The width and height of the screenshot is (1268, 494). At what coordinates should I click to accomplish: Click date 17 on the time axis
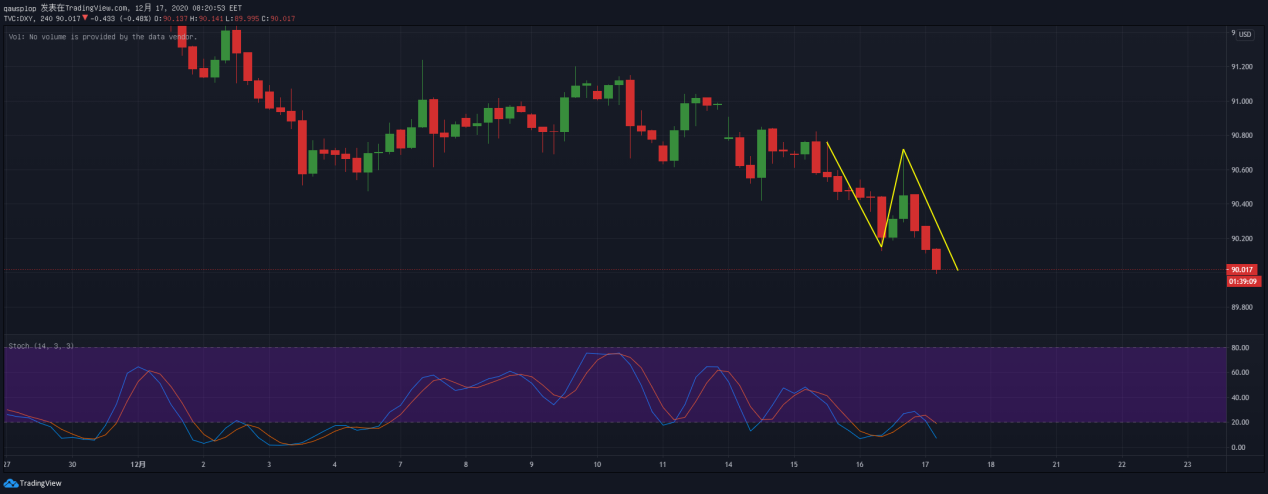coord(925,464)
